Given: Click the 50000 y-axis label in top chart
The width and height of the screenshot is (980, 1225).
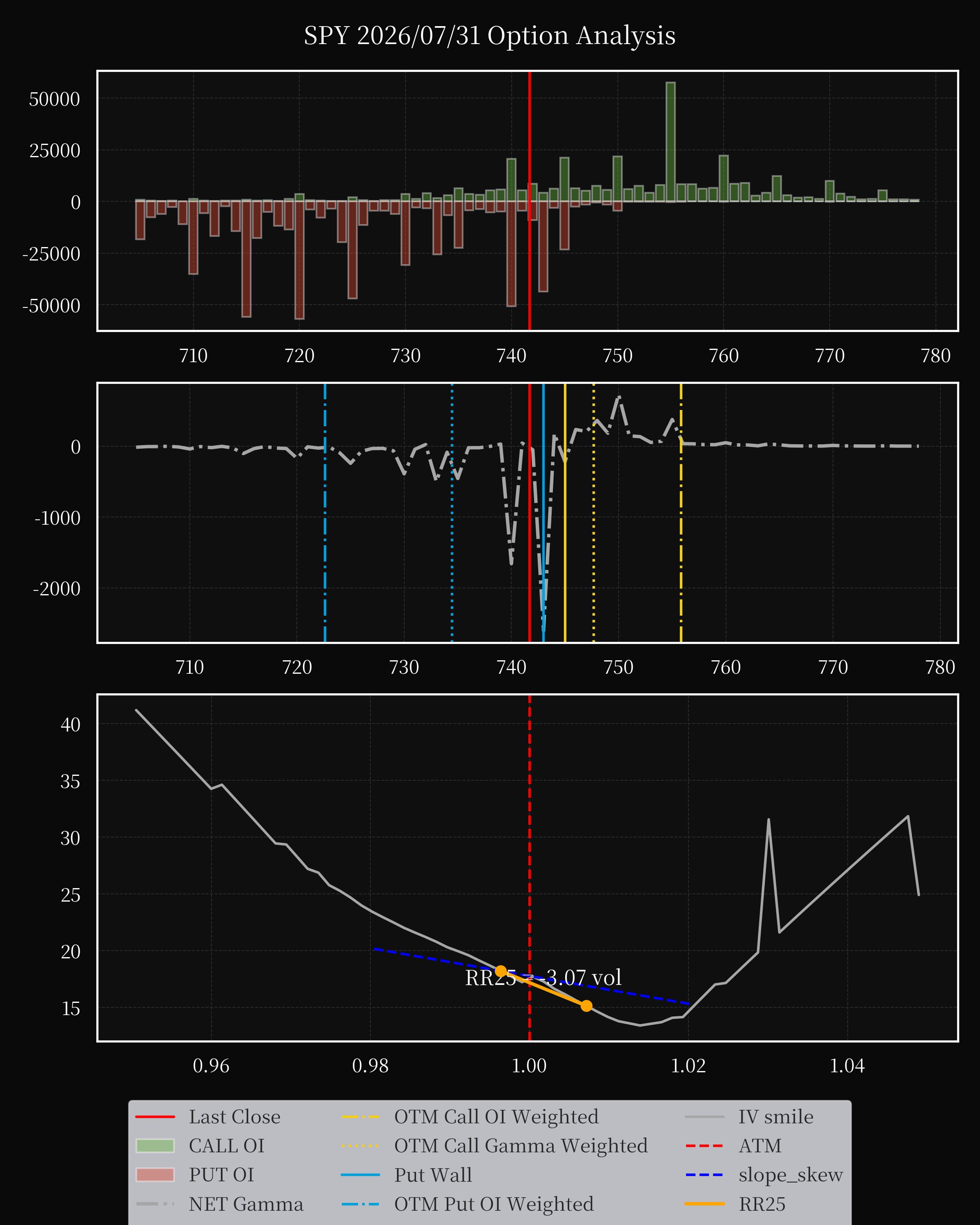Looking at the screenshot, I should (x=55, y=100).
